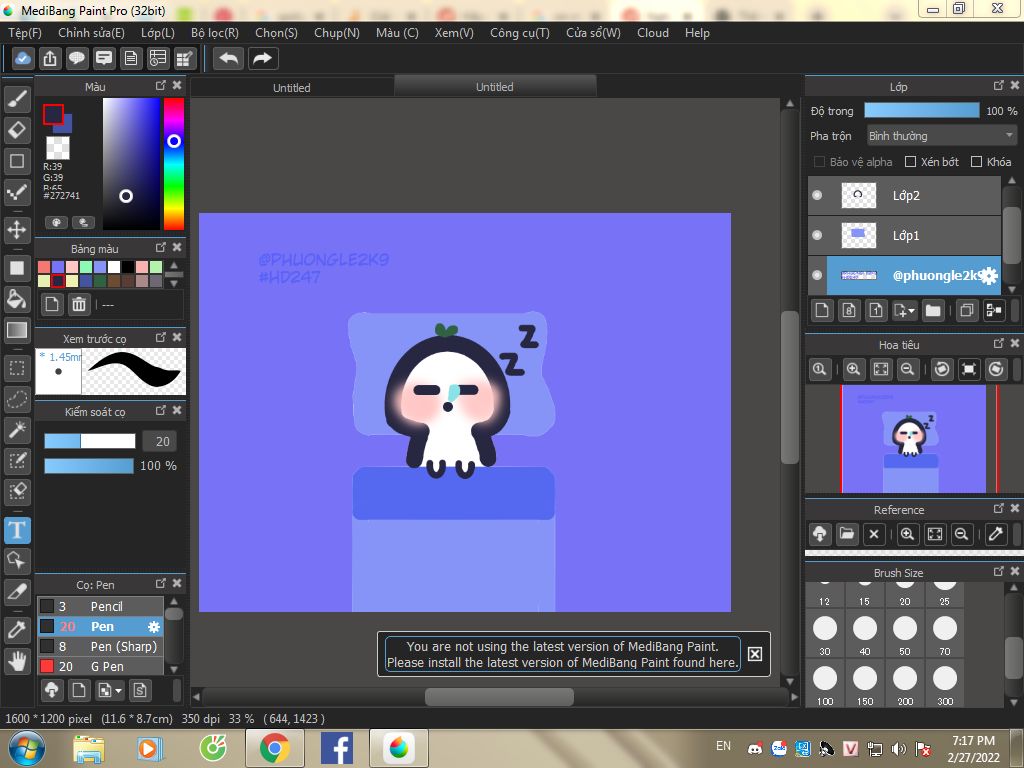Select the rectangular Select tool
The width and height of the screenshot is (1024, 768).
(17, 368)
